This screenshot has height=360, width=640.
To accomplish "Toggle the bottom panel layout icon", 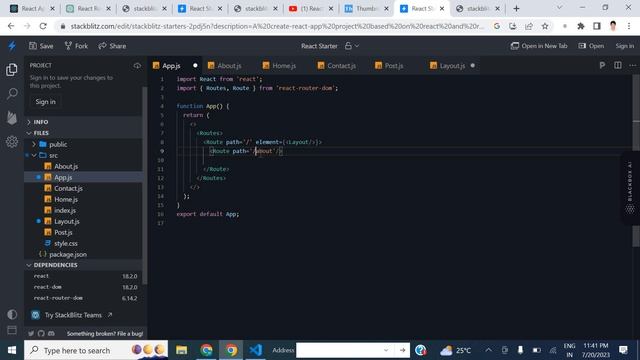I will [12, 330].
